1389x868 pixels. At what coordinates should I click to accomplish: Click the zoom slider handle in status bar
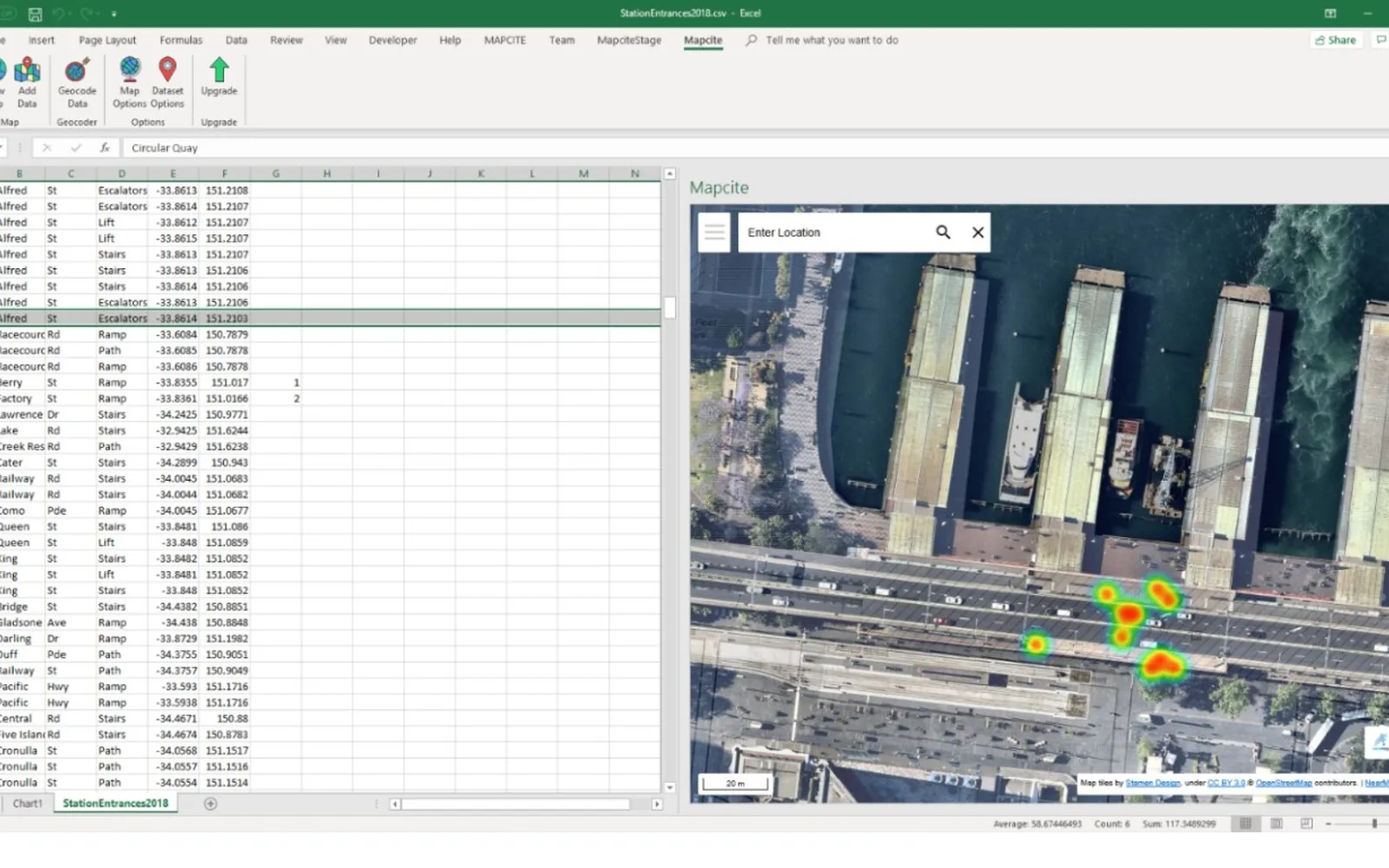1374,824
